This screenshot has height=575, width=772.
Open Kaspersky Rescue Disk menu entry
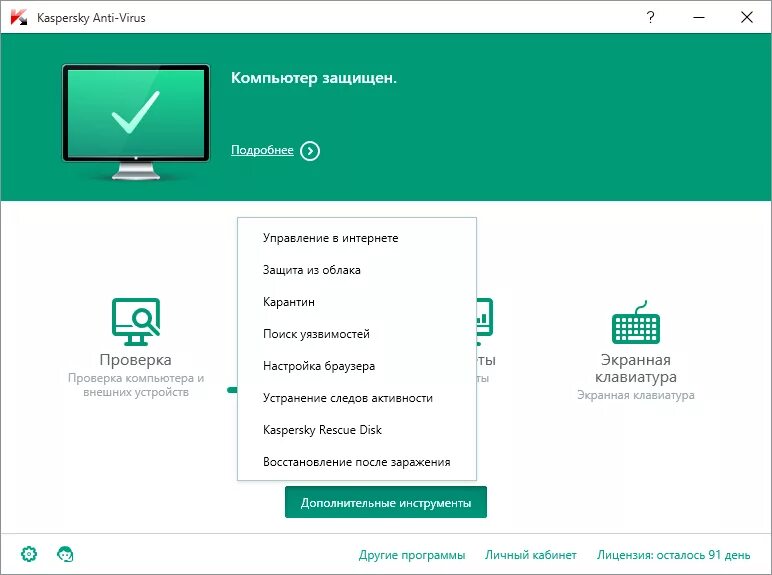[357, 430]
